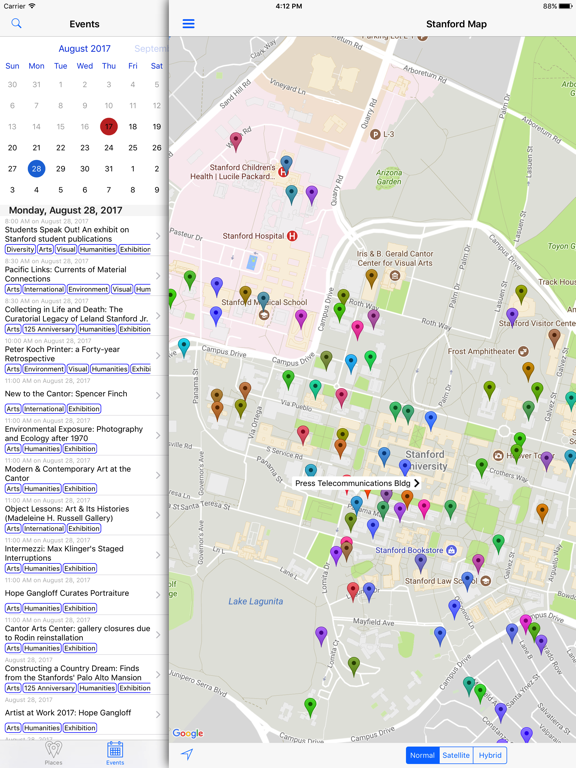Open Hope Gangloff Curates Portraiture event
Screen dimensions: 576x768
[84, 595]
